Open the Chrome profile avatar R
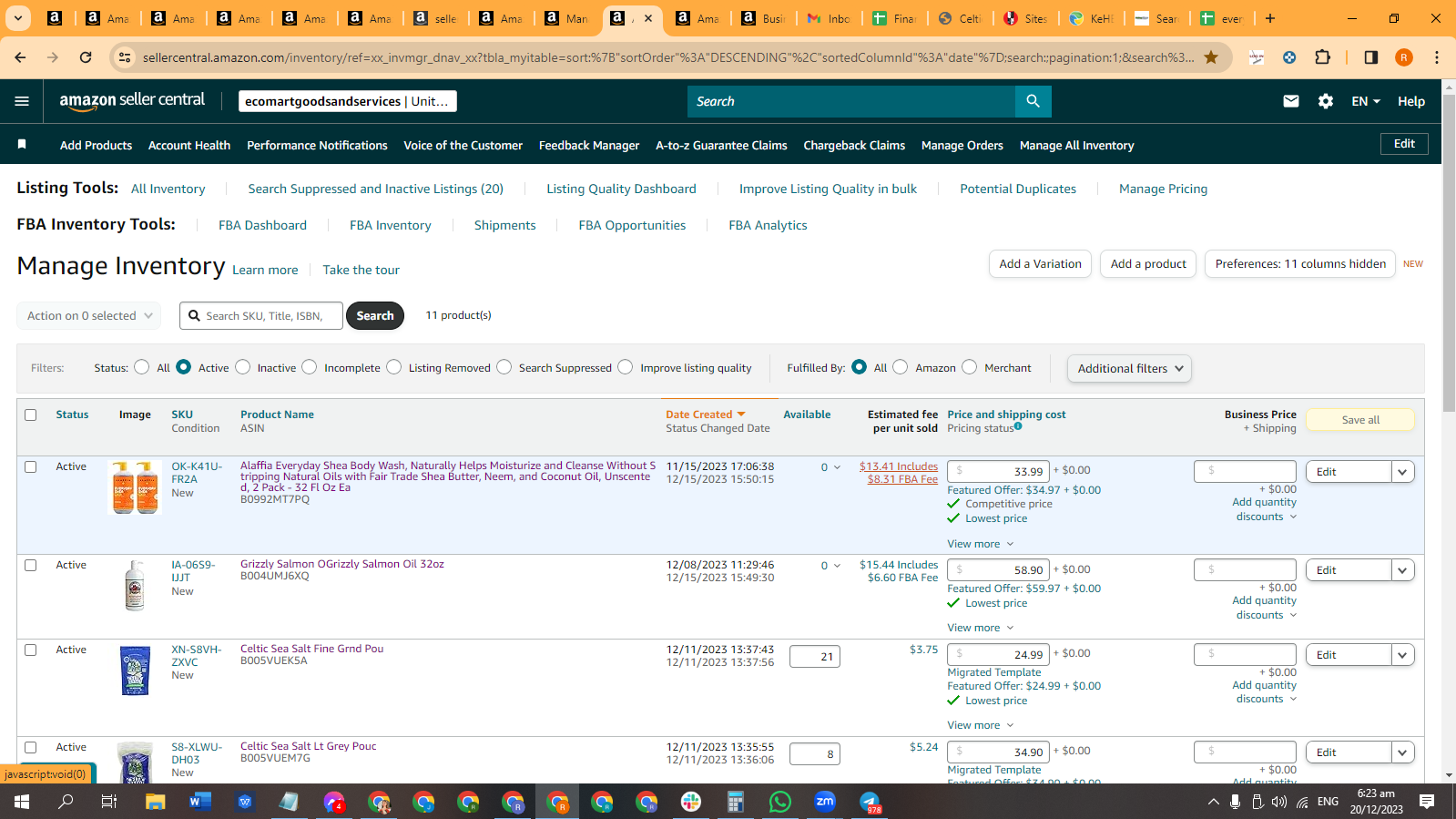This screenshot has height=819, width=1456. click(x=1404, y=57)
